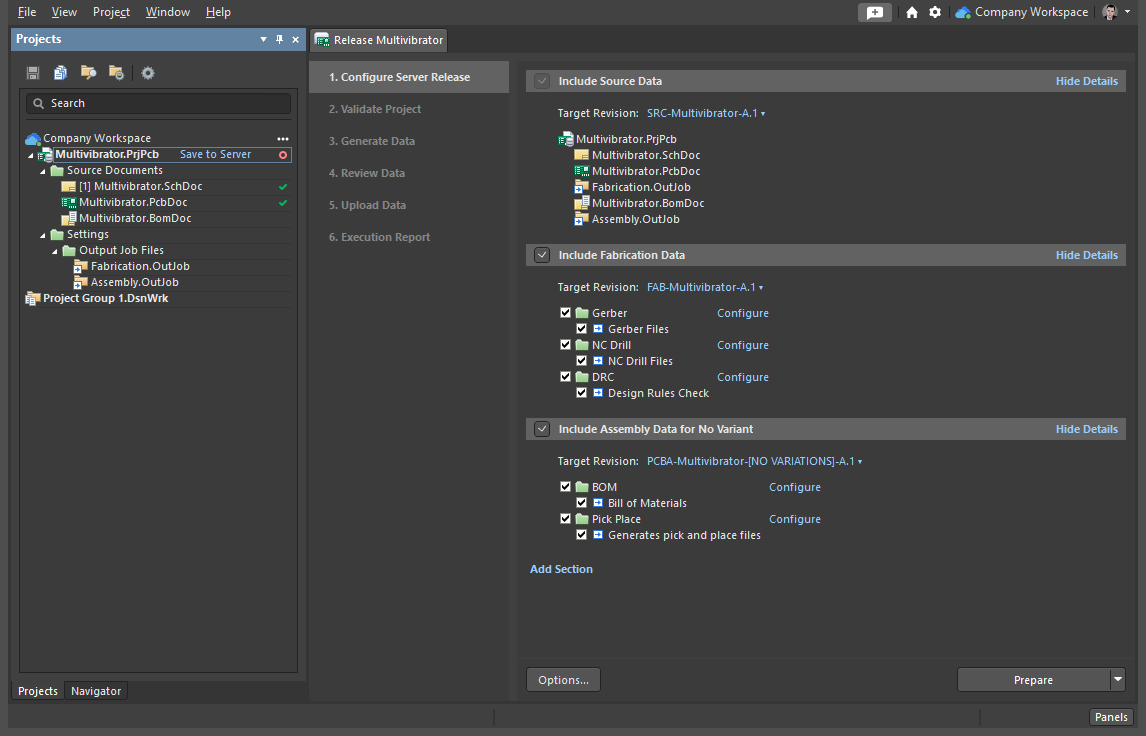Uncheck the Bill of Materials checkbox
This screenshot has height=736, width=1146.
tap(582, 503)
